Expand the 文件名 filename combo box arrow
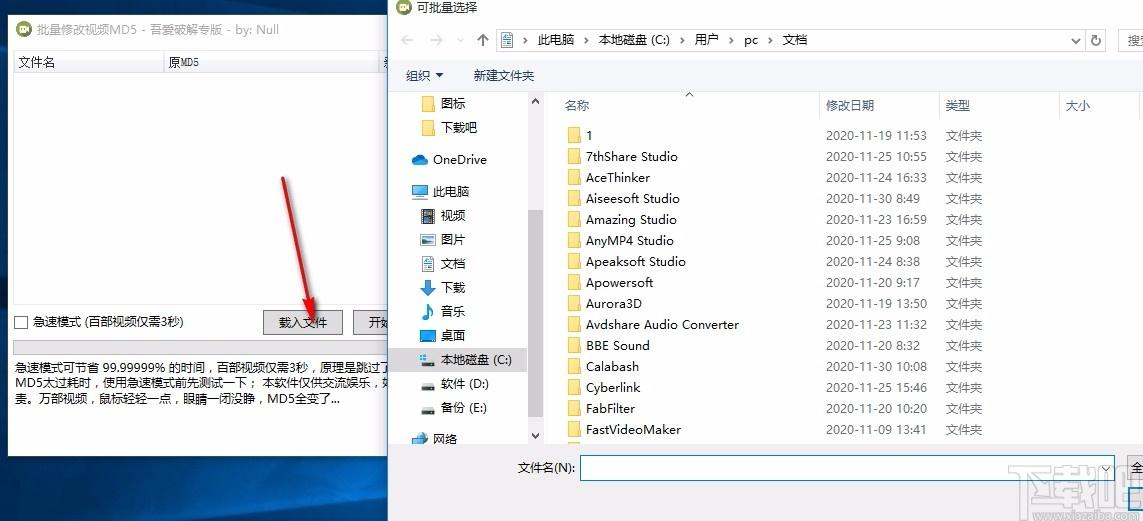This screenshot has width=1143, height=521. click(x=1106, y=468)
